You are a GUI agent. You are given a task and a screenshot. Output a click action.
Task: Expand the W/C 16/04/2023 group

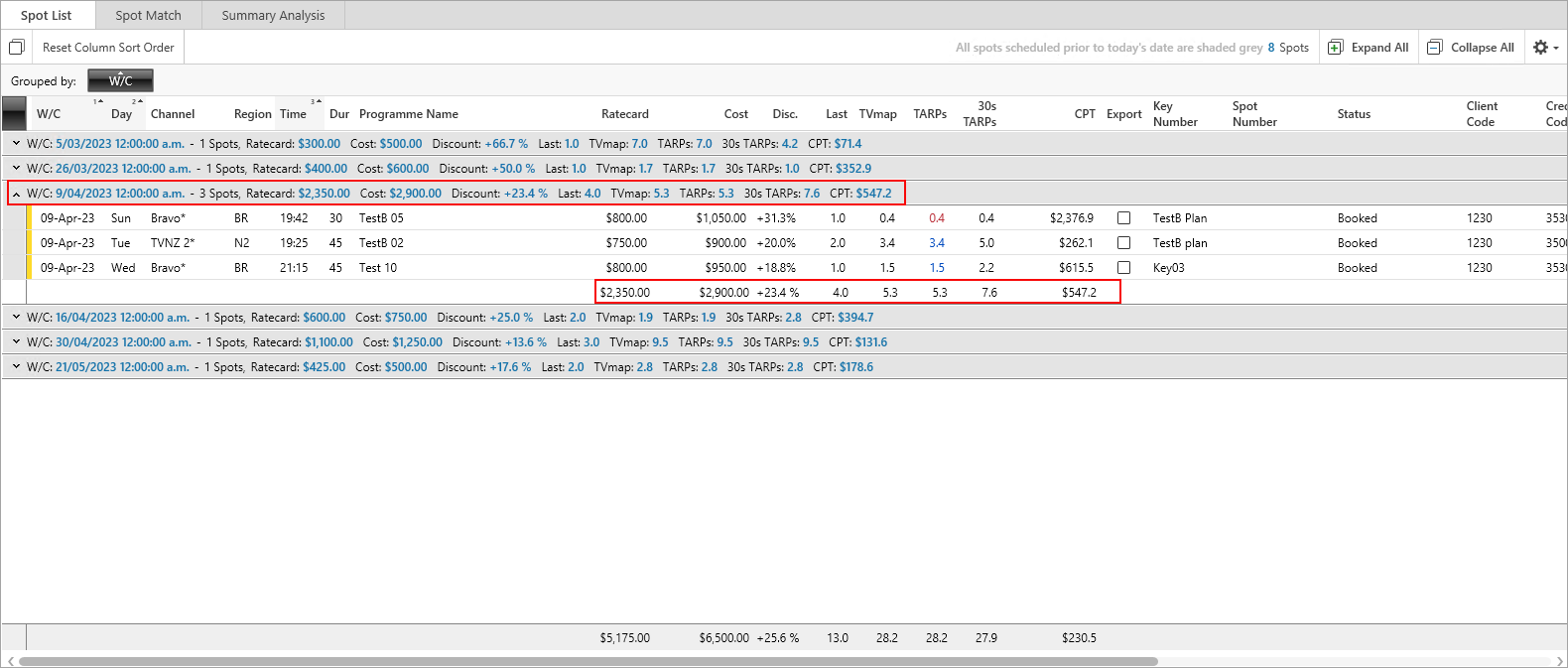(16, 318)
